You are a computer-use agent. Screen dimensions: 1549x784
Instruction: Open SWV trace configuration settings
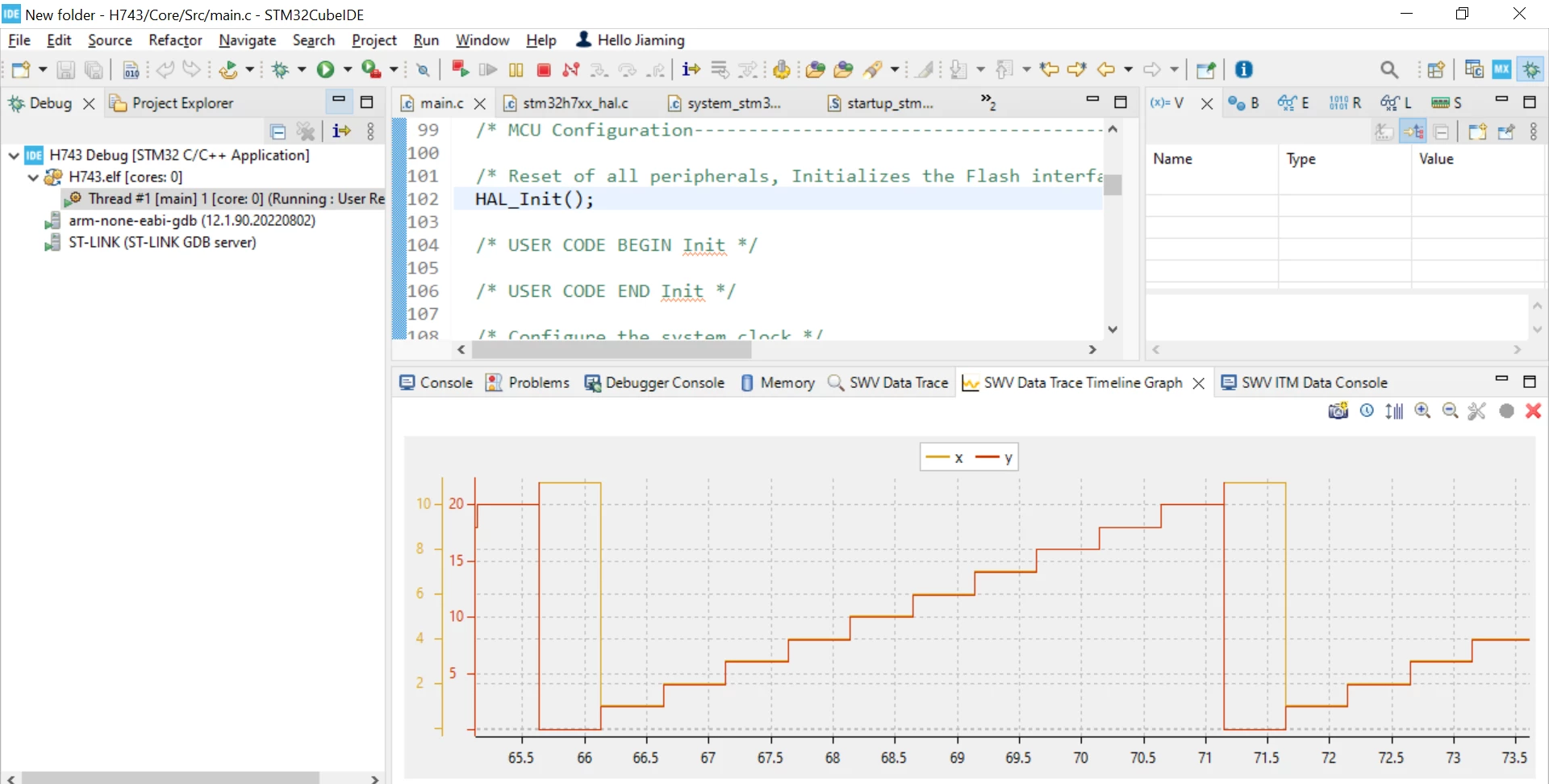click(1476, 411)
